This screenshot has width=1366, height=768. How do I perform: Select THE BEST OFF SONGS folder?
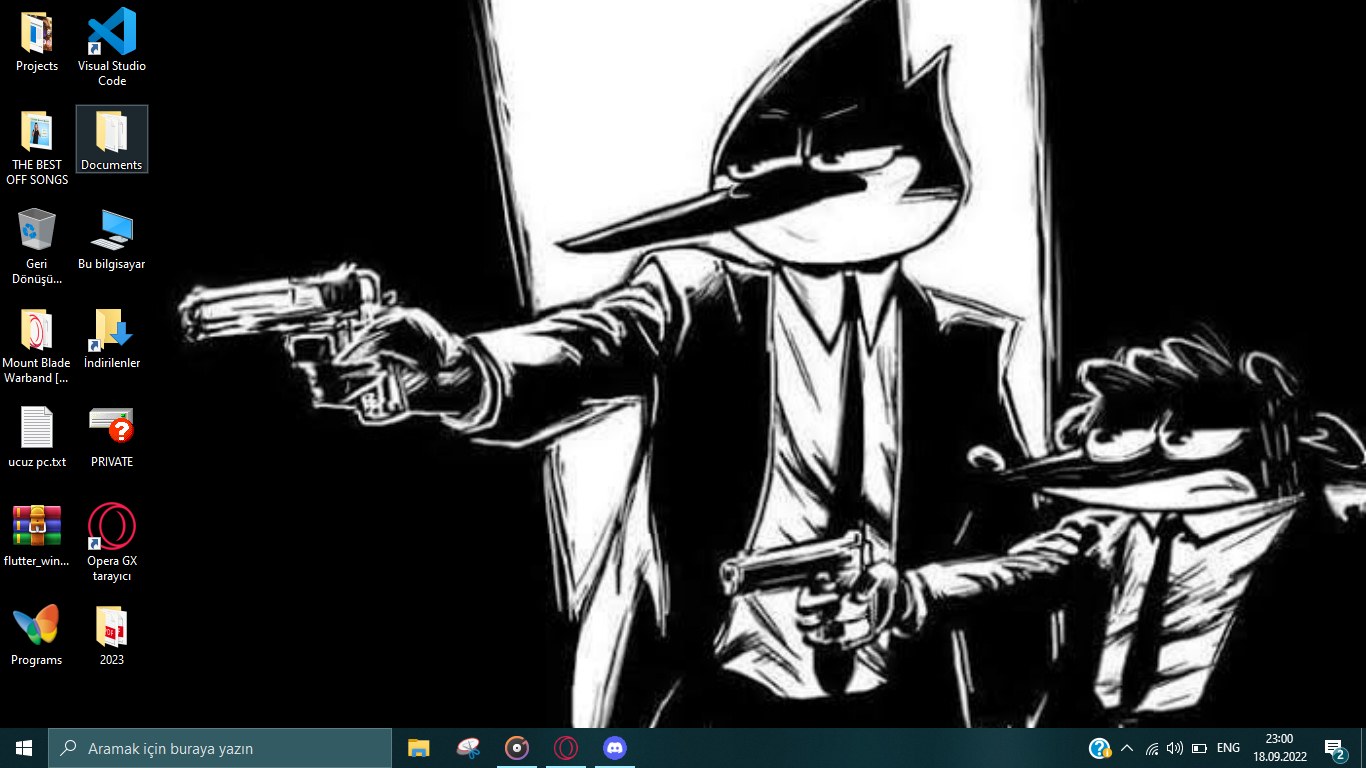(37, 147)
